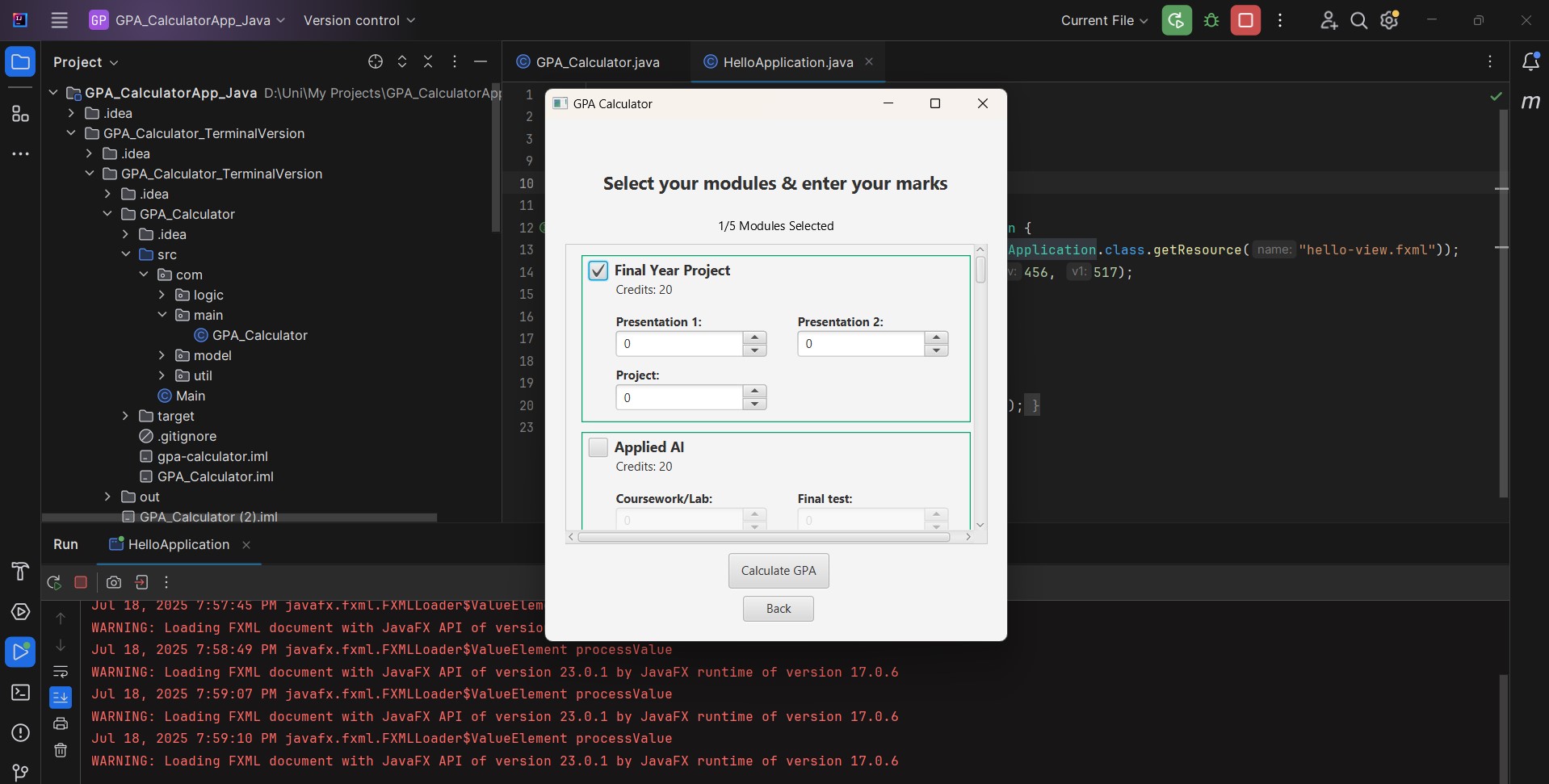Expand the model package in src
The height and width of the screenshot is (784, 1549).
161,355
